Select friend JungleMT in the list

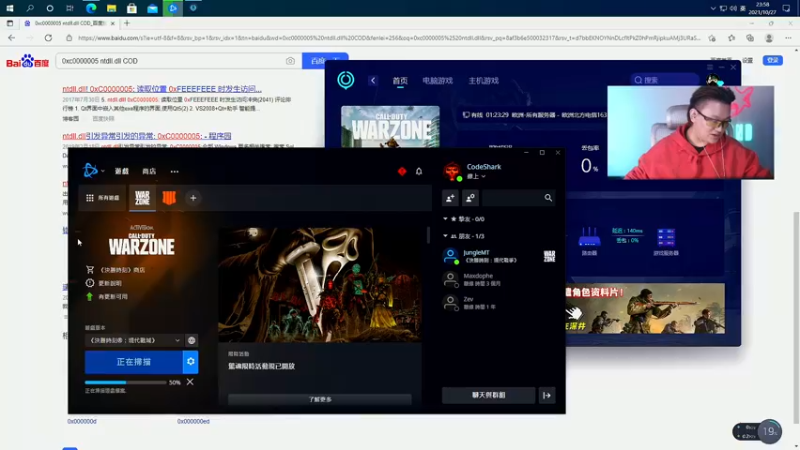(x=498, y=256)
